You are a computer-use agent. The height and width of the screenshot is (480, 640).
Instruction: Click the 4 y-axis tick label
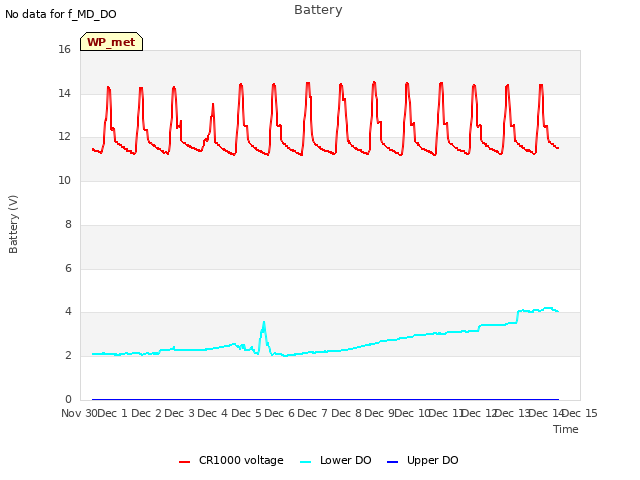pyautogui.click(x=68, y=311)
